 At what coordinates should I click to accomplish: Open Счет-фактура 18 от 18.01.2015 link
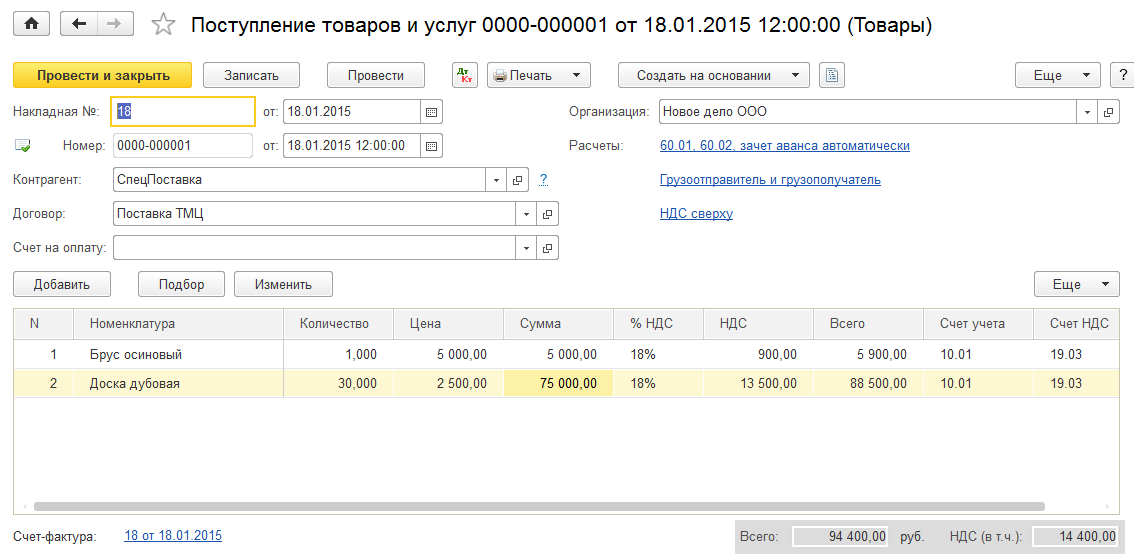tap(174, 536)
